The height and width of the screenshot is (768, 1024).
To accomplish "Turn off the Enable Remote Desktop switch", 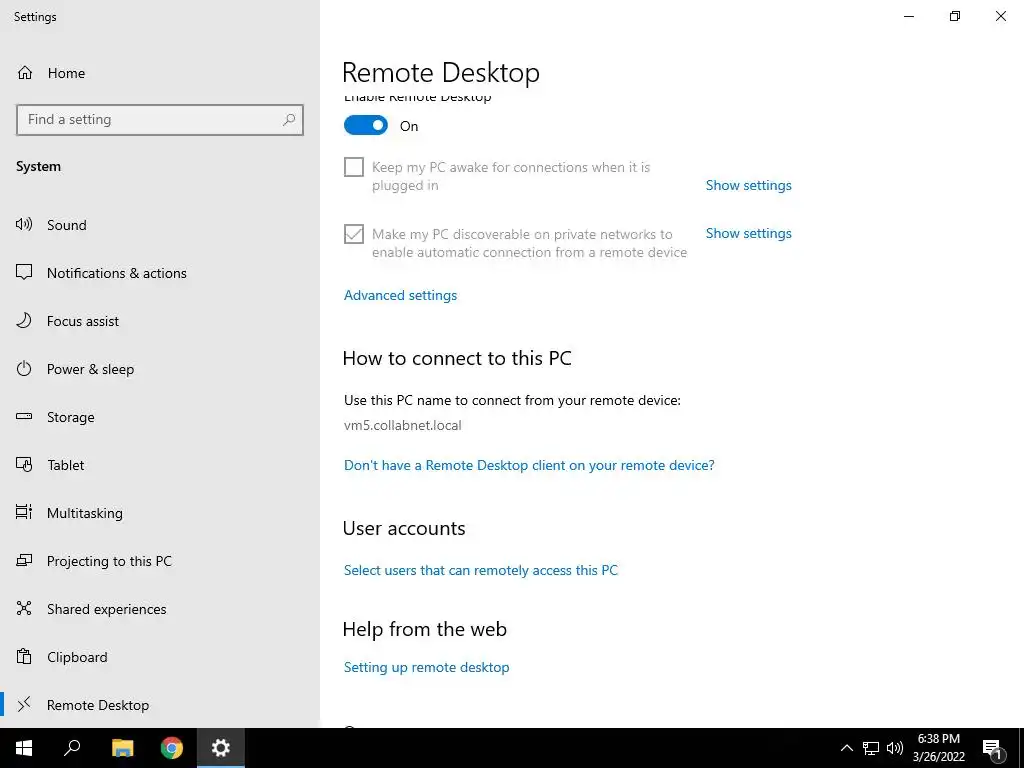I will pyautogui.click(x=366, y=125).
